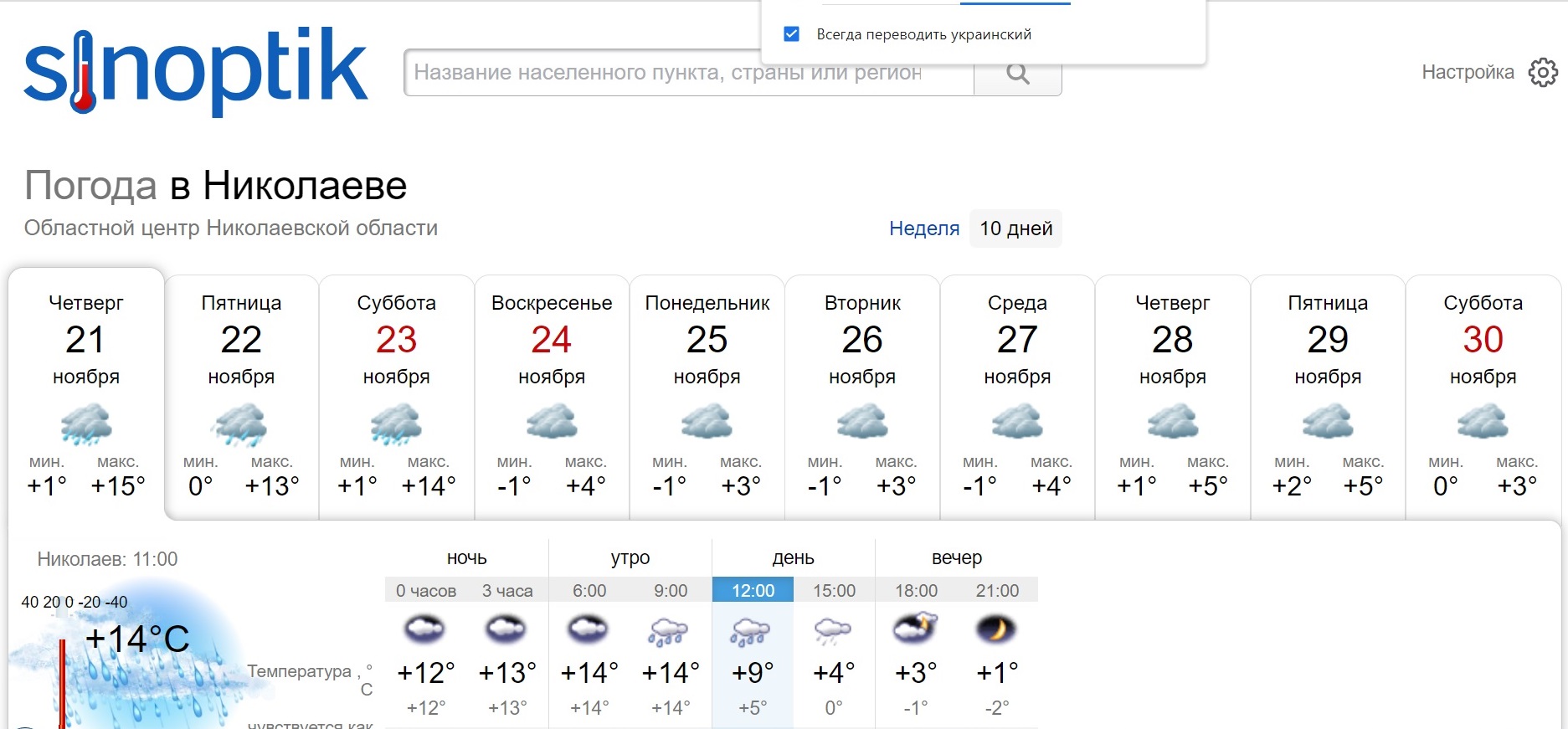
Task: Click the 21:00 moon icon
Action: 996,629
